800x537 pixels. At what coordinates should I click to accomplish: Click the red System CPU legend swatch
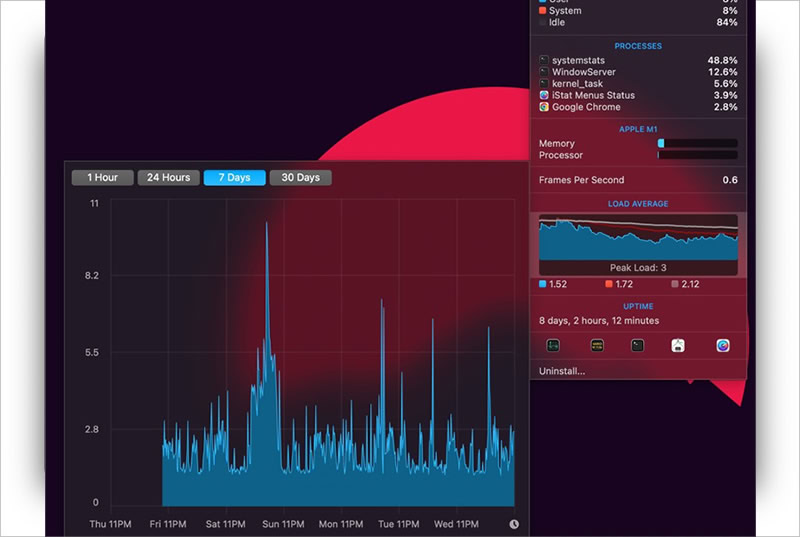pyautogui.click(x=542, y=11)
